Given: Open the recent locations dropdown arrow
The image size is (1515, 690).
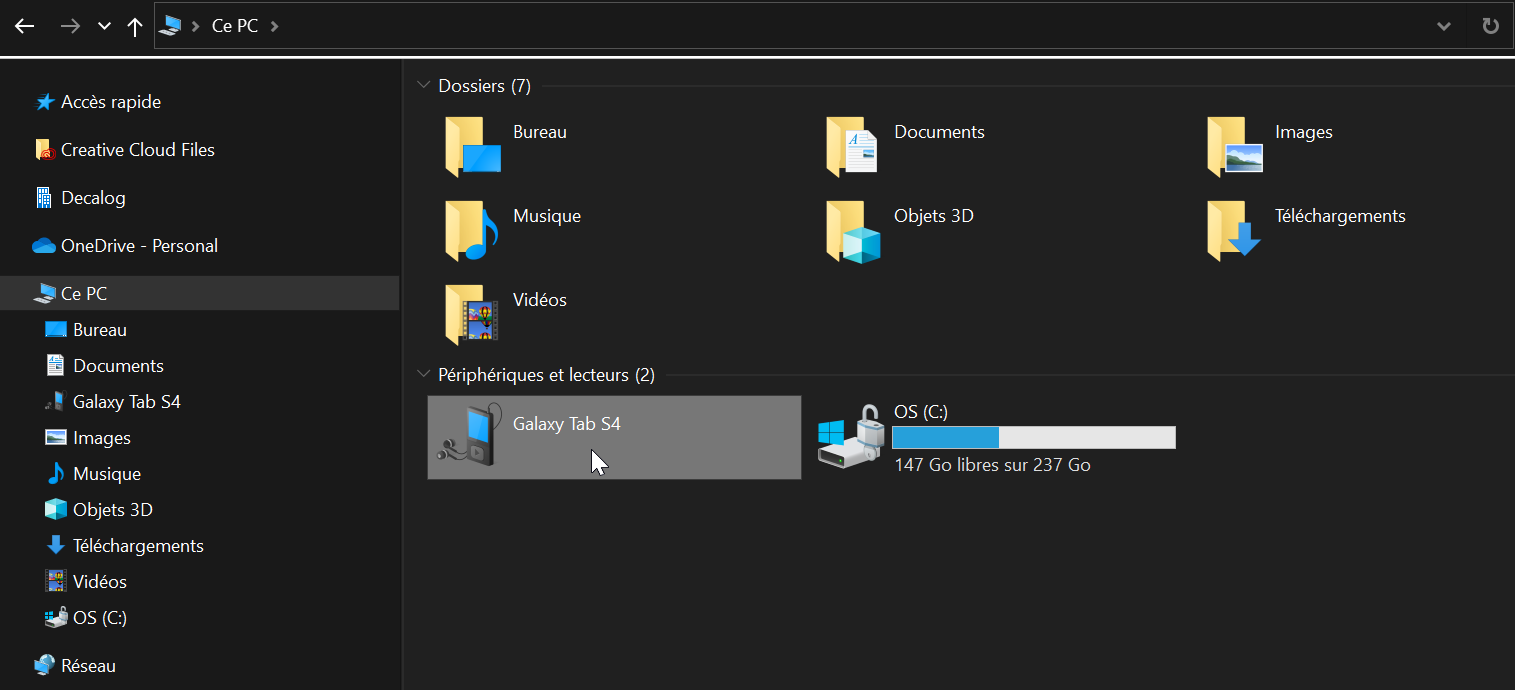Looking at the screenshot, I should 104,27.
